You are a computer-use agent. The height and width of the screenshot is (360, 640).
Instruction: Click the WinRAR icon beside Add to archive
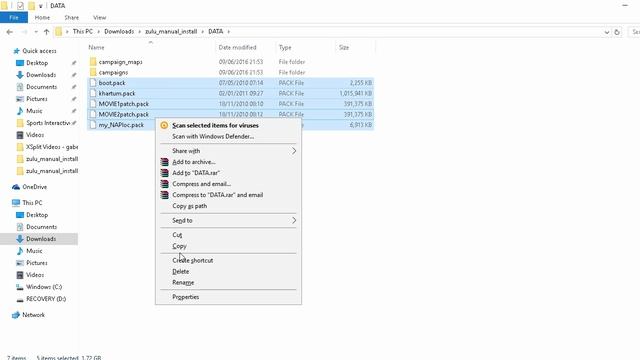click(164, 162)
